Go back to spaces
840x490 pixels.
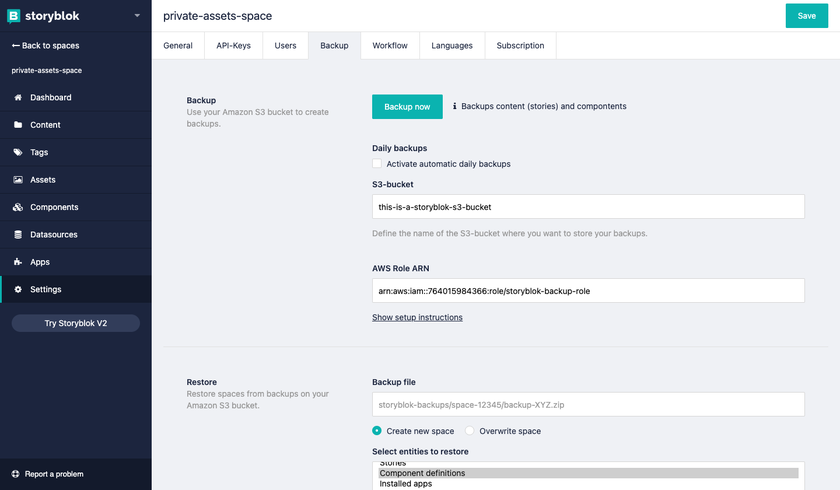click(x=46, y=46)
